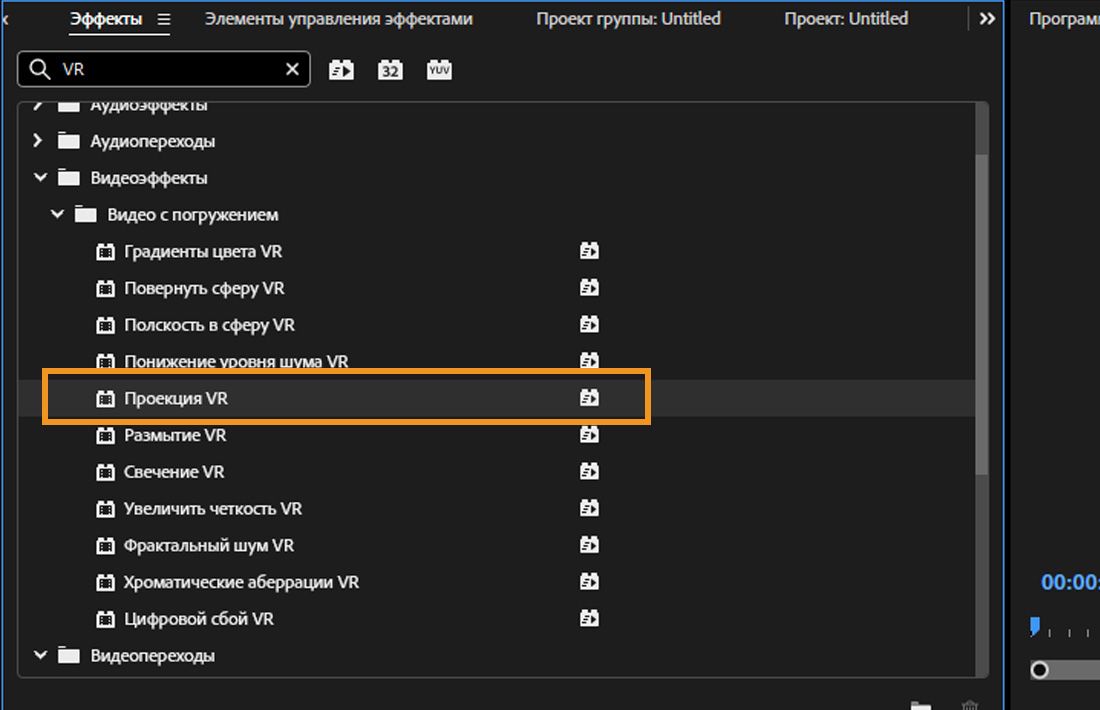
Task: Click effect icon beside Цифровой сбой VR
Action: click(105, 619)
